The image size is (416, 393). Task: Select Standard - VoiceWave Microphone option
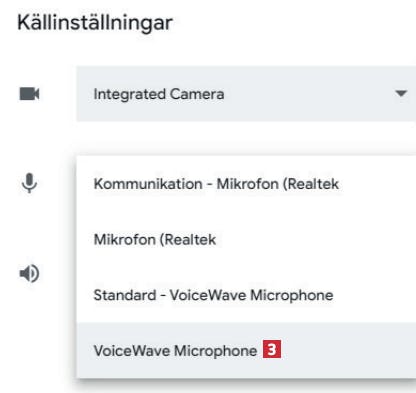tap(246, 295)
